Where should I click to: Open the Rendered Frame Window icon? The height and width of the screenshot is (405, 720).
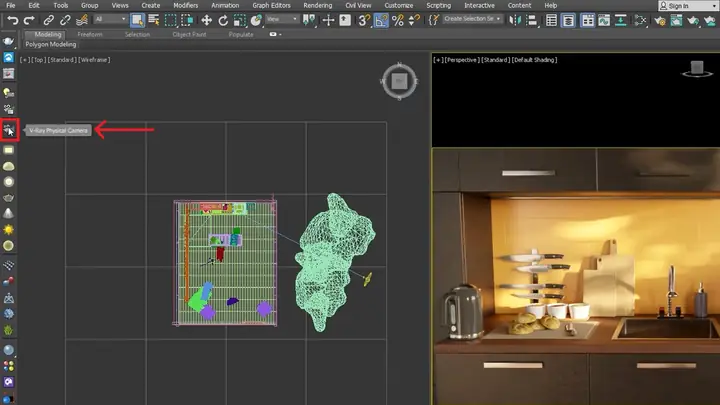click(x=676, y=20)
